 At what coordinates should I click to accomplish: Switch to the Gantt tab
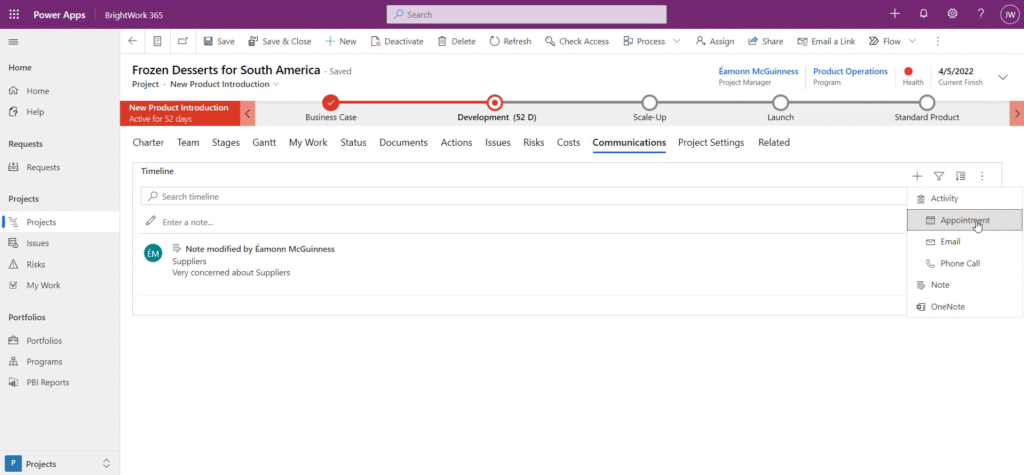(264, 143)
